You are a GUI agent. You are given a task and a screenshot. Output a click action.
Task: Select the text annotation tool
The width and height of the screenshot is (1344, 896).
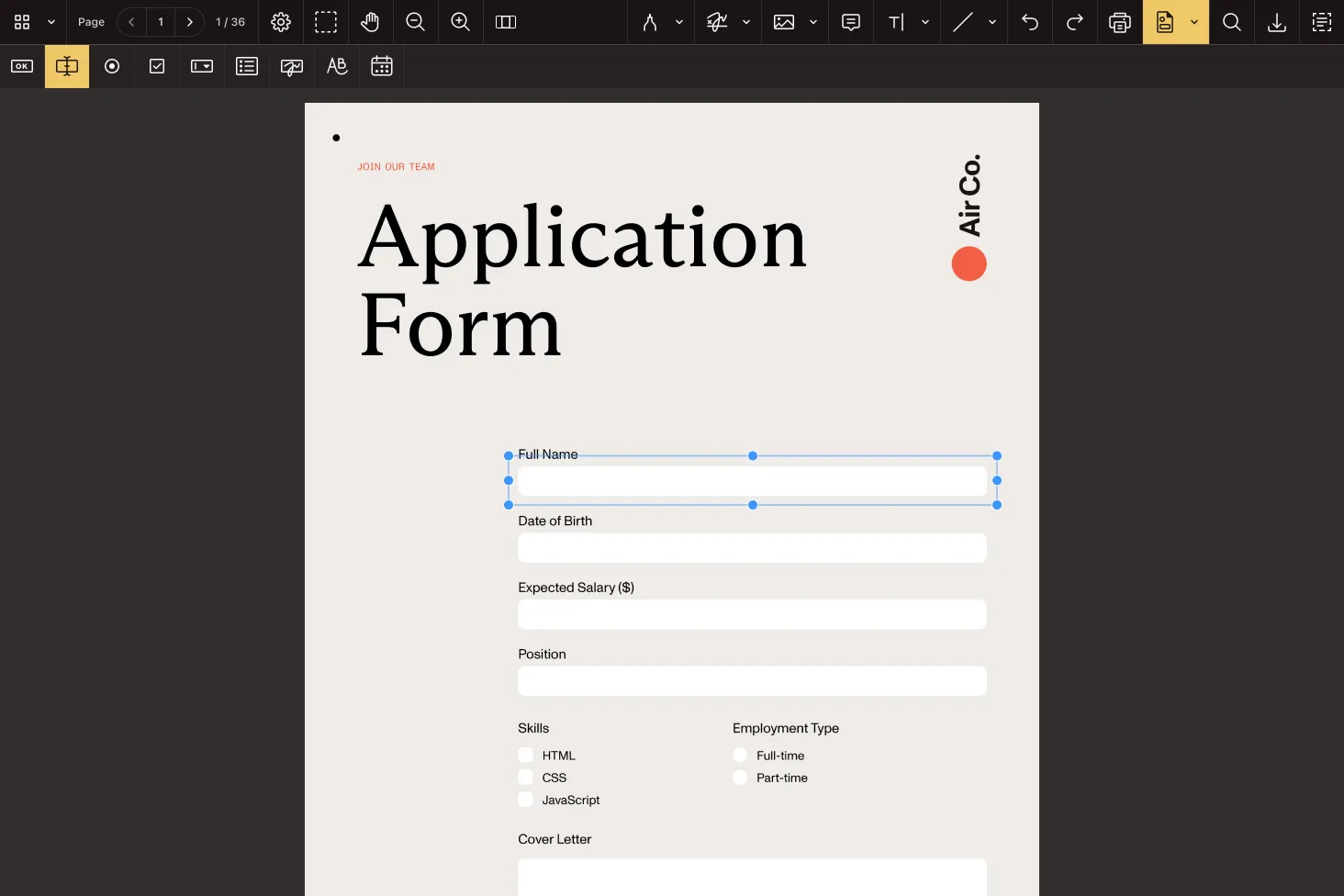point(896,22)
